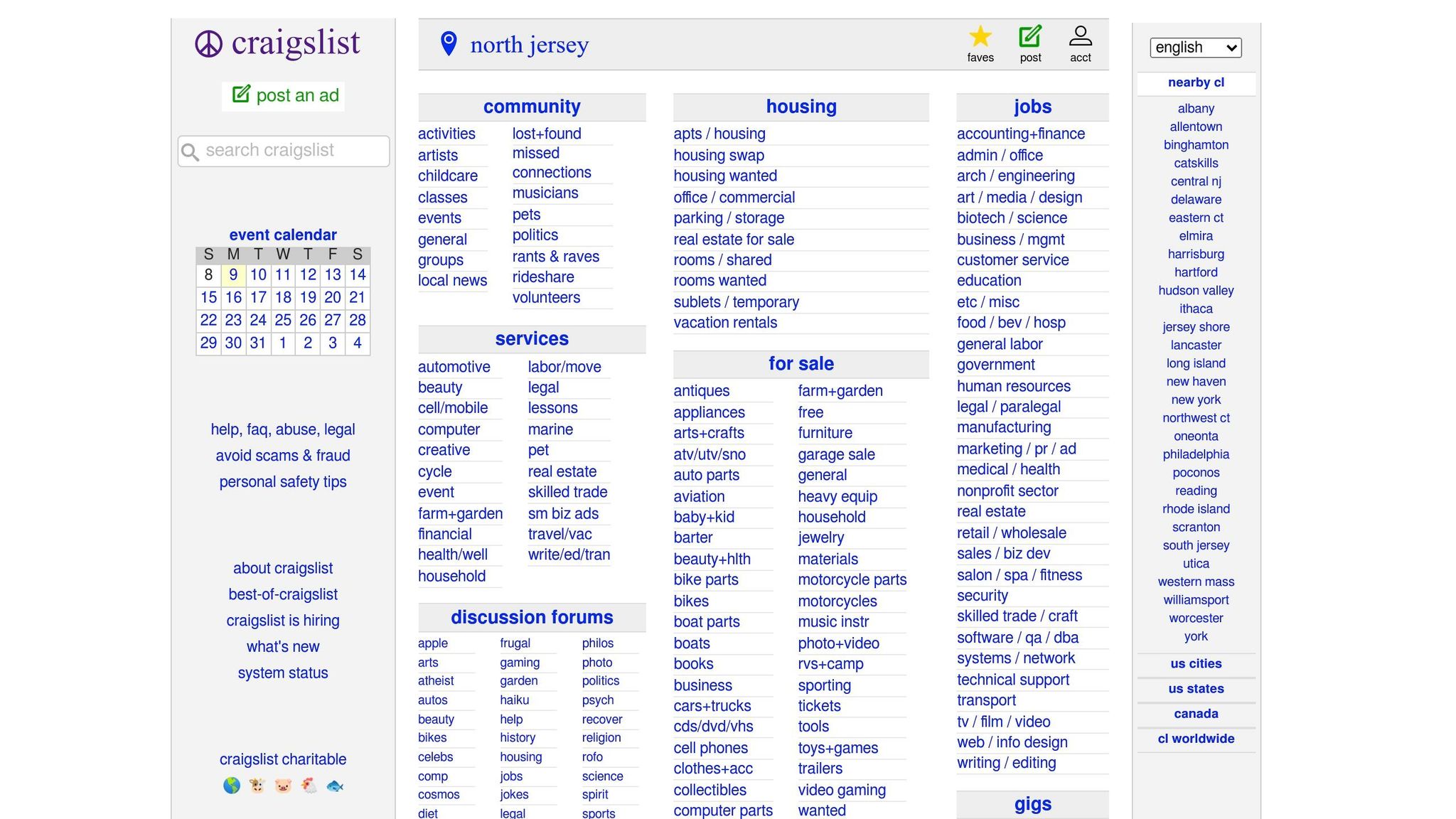Viewport: 1456px width, 819px height.
Task: Open the jobs section header
Action: [1032, 107]
